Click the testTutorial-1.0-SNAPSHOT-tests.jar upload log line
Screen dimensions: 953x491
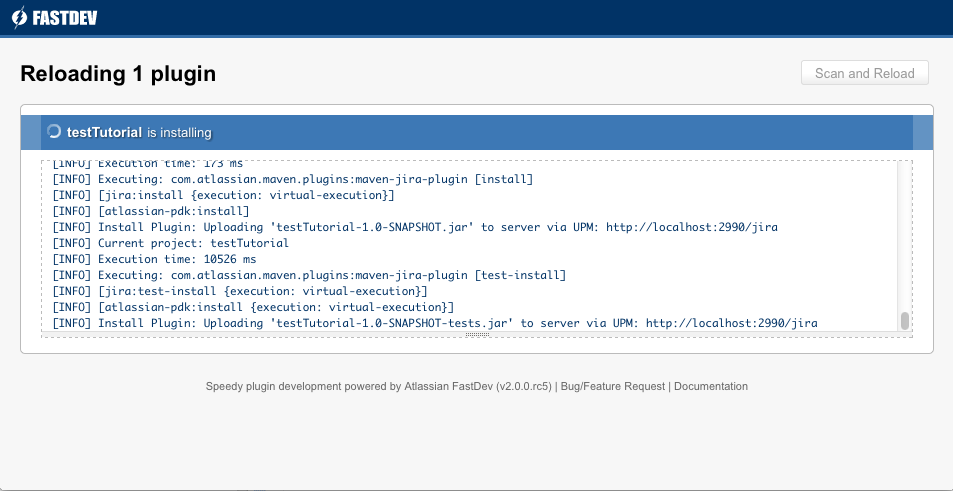coord(434,323)
